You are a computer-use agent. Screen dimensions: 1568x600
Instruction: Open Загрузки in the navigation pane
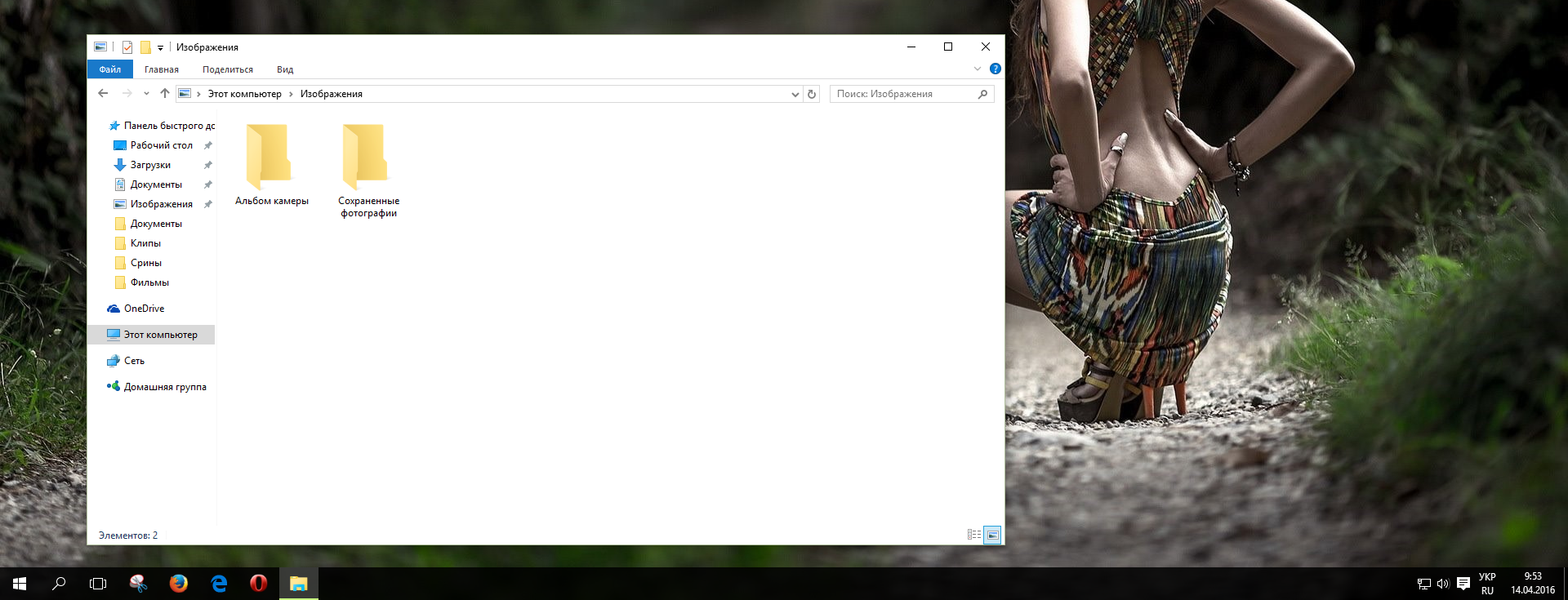(150, 165)
